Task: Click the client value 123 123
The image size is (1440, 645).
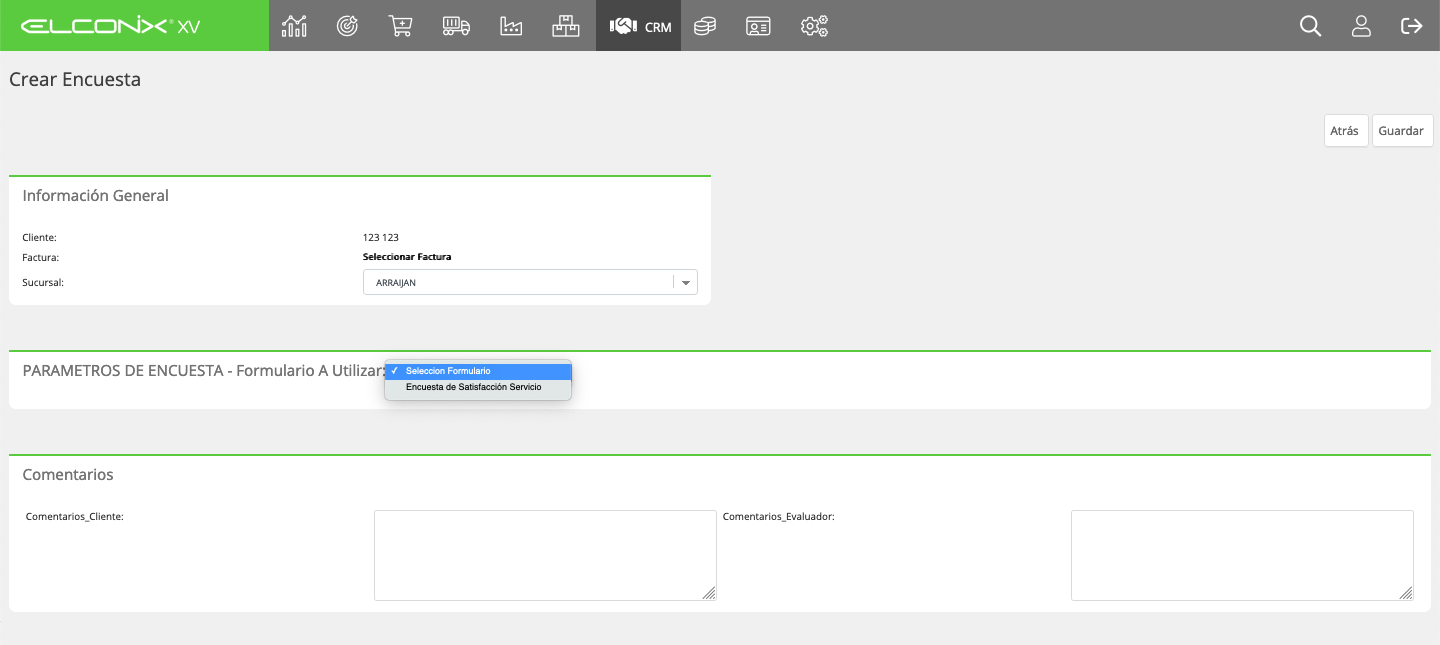Action: (x=381, y=238)
